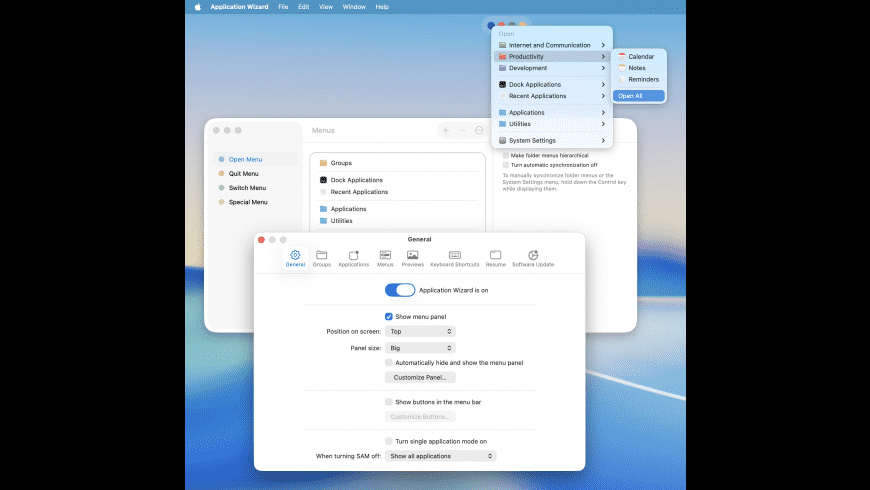Open the General tab gear icon
Viewport: 870px width, 490px height.
pyautogui.click(x=295, y=255)
